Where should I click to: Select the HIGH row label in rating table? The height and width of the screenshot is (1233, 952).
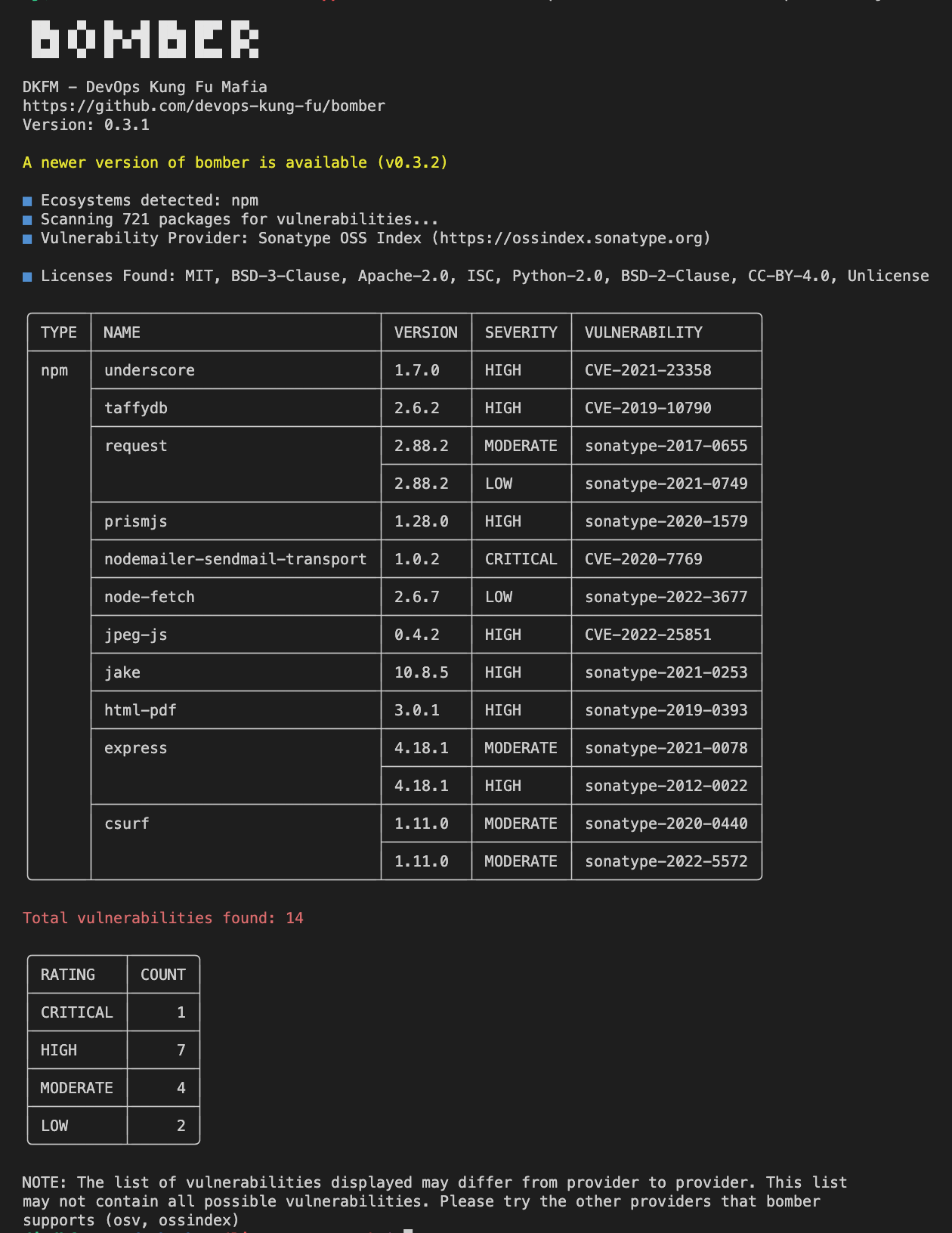(59, 1050)
